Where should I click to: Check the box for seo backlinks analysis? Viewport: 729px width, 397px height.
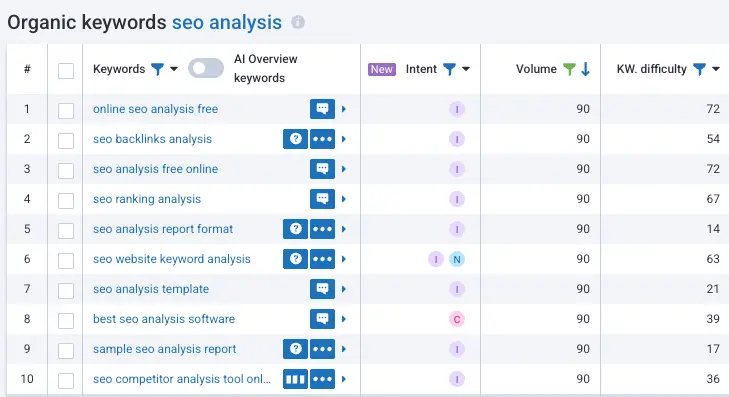66,140
